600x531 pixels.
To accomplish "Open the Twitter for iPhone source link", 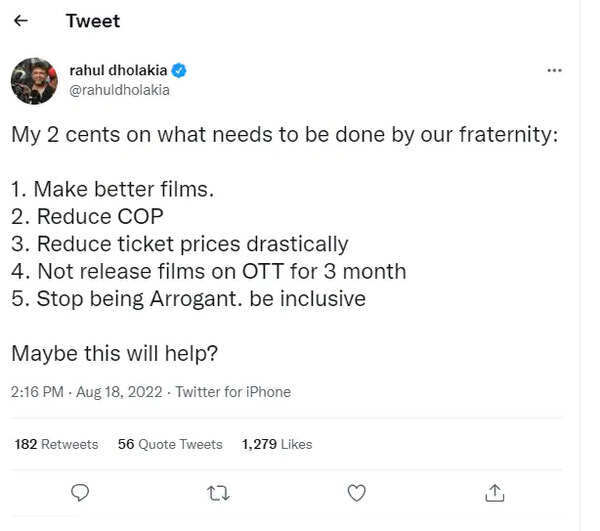I will click(x=233, y=392).
